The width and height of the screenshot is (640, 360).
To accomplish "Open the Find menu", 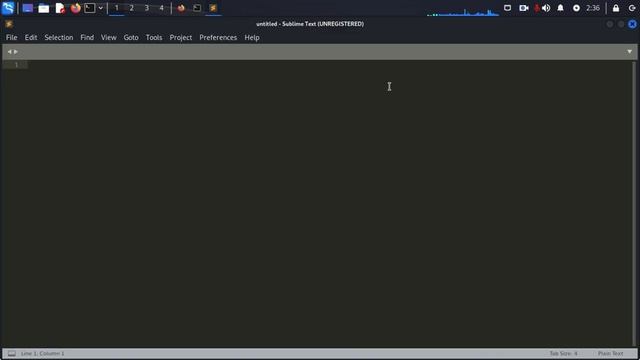I will [x=87, y=38].
